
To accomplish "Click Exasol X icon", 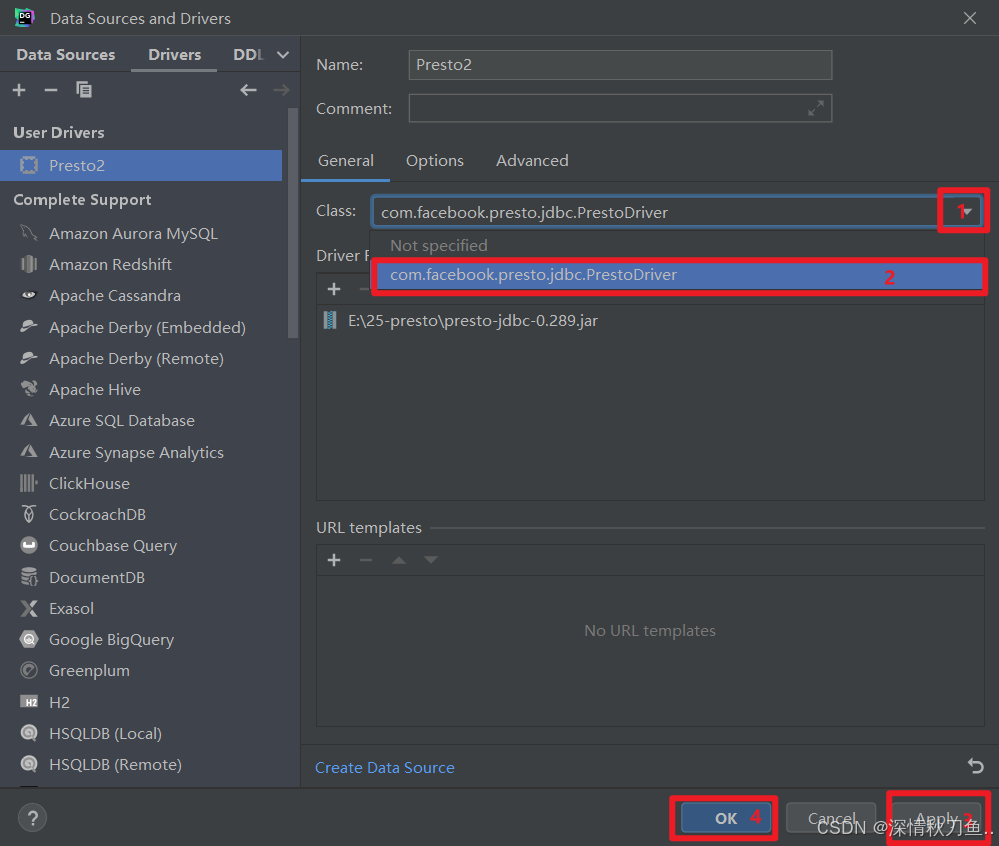I will (29, 608).
